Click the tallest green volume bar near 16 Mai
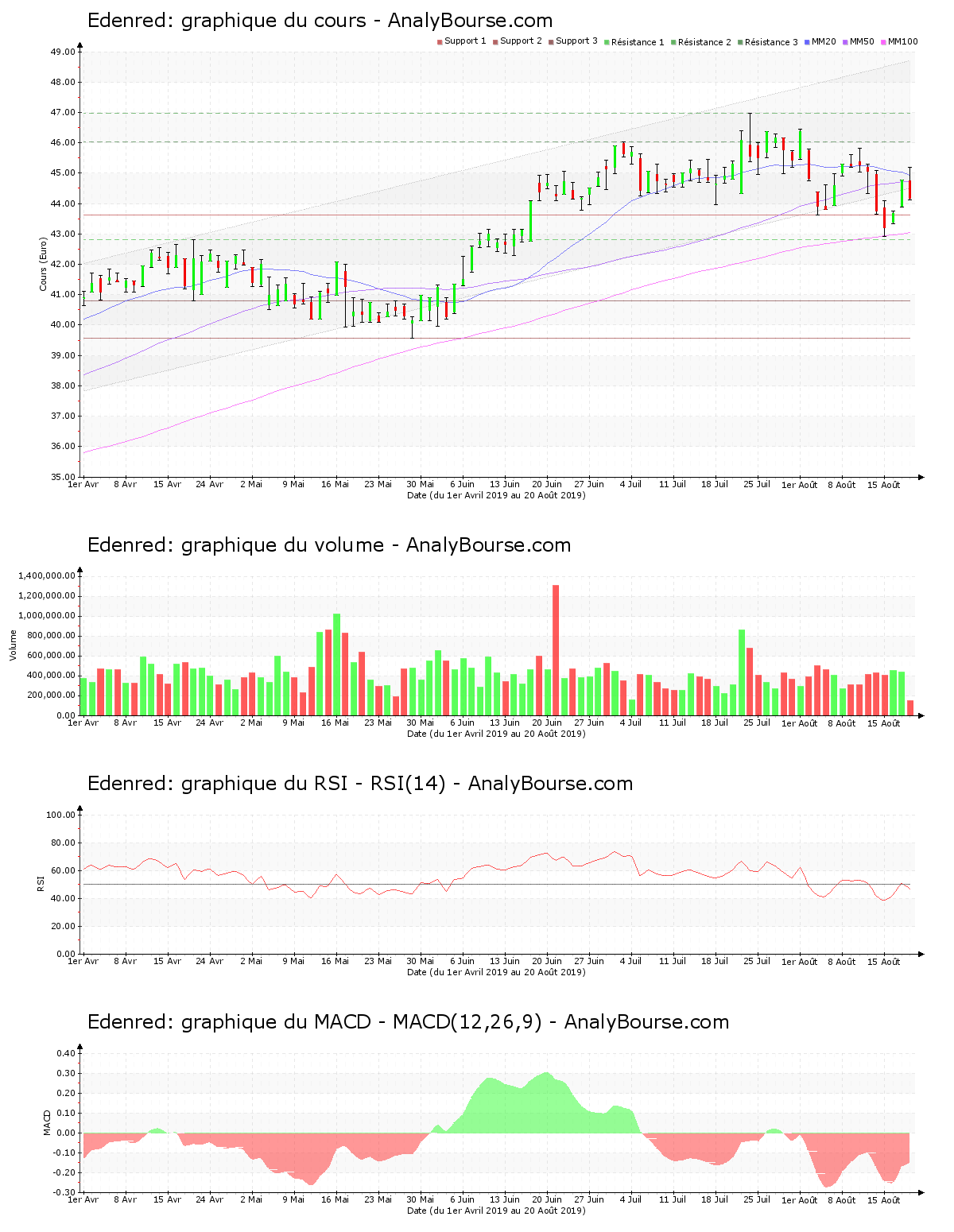Viewport: 954px width, 1232px height. tap(336, 664)
